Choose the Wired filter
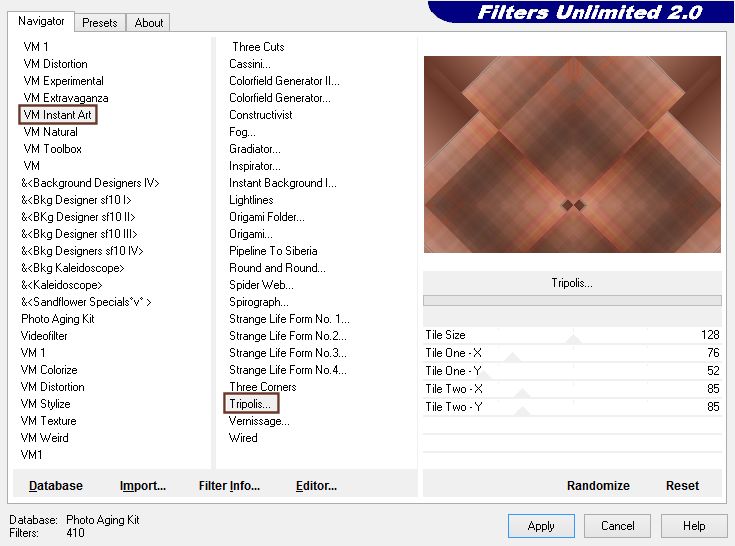Screen dimensions: 735x546 (x=243, y=438)
